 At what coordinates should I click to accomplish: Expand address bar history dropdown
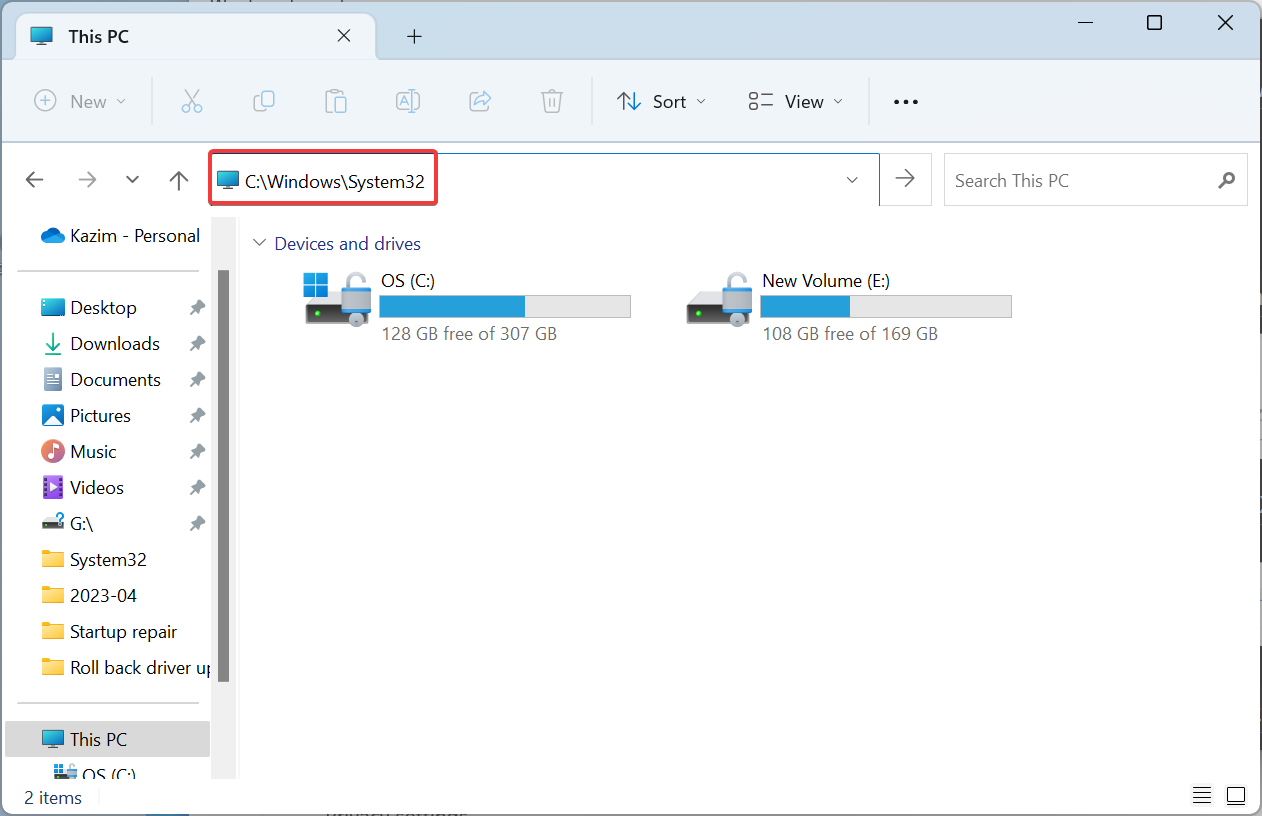852,180
